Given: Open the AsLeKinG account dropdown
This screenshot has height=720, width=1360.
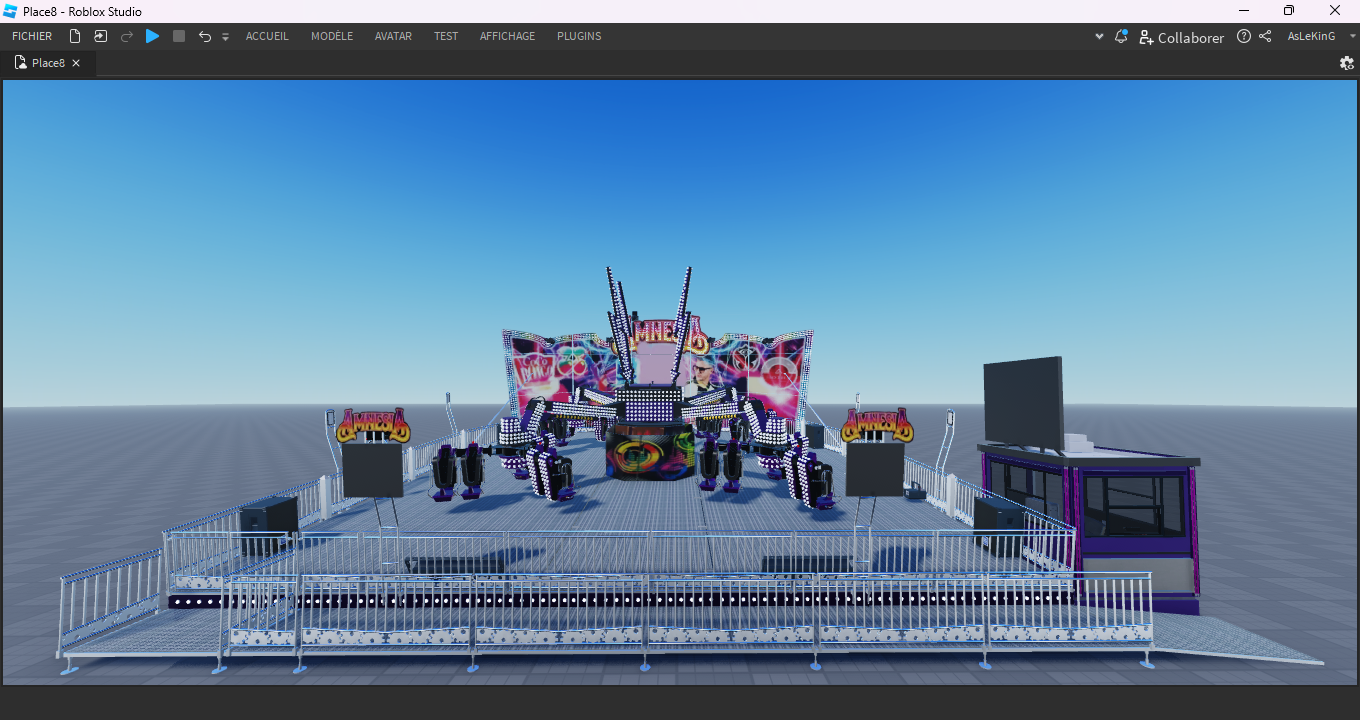Looking at the screenshot, I should pos(1321,36).
